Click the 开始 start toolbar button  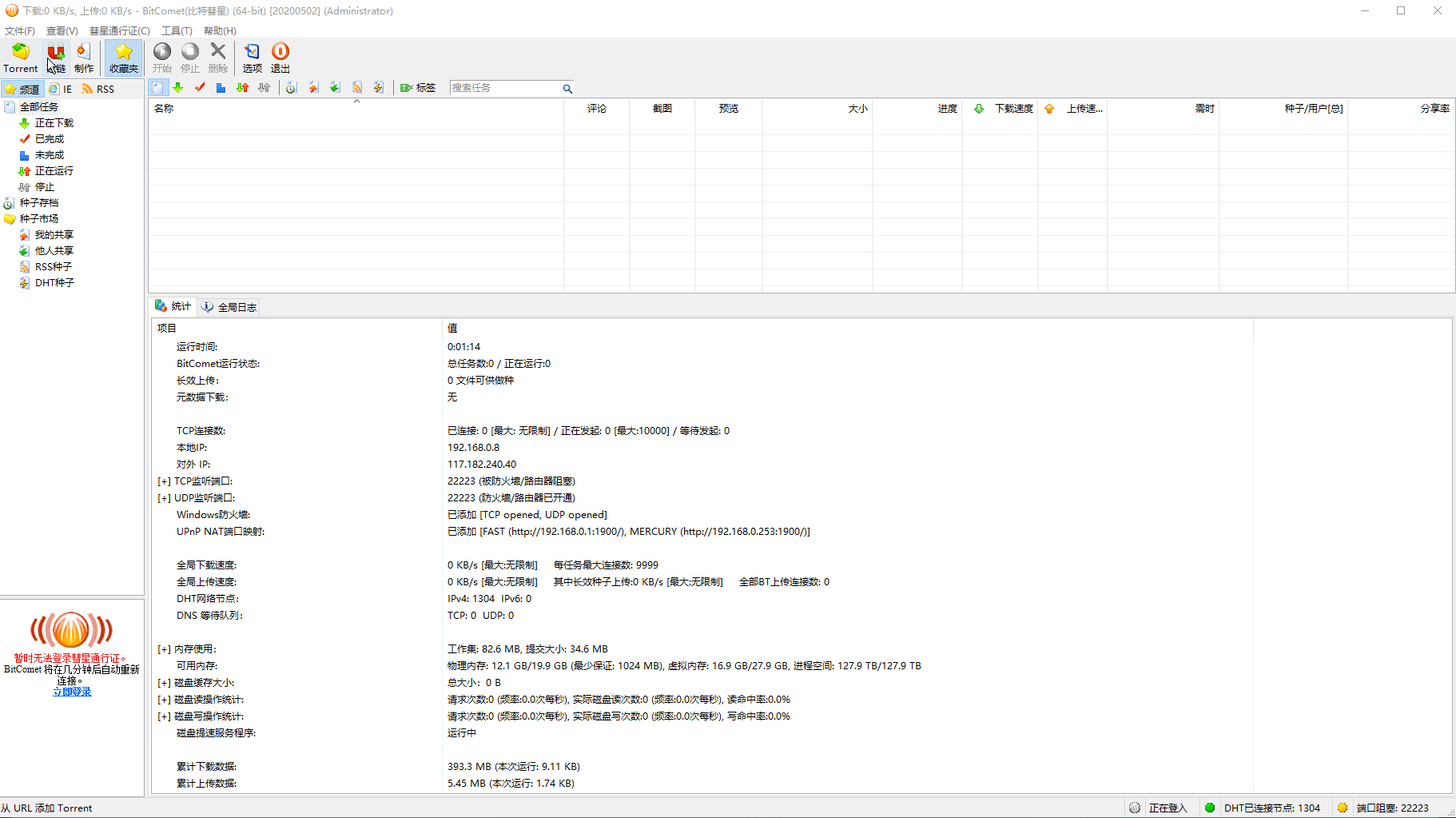[162, 58]
